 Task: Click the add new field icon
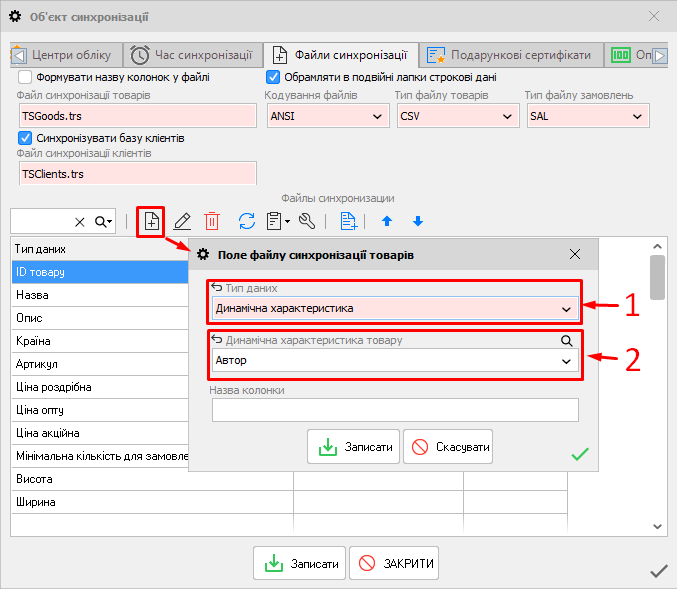pyautogui.click(x=150, y=221)
